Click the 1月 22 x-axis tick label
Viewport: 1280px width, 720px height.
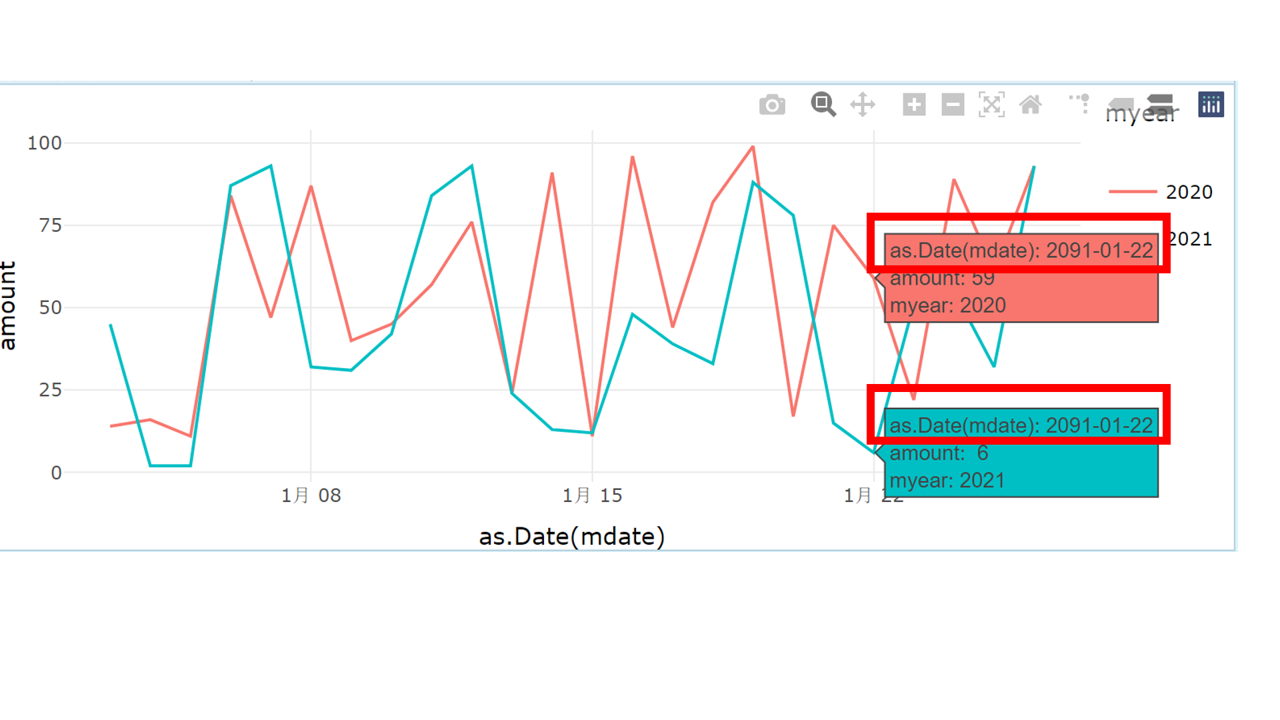873,495
